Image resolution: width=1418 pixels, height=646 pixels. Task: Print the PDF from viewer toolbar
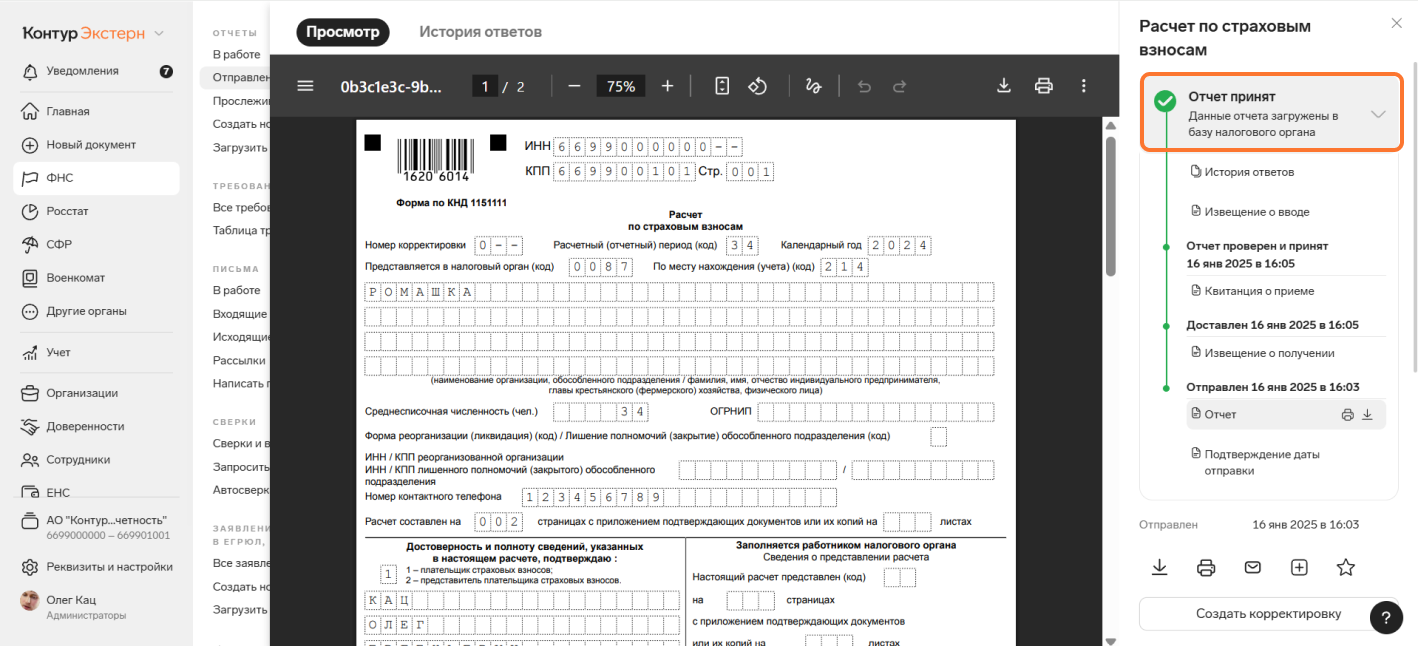tap(1044, 86)
